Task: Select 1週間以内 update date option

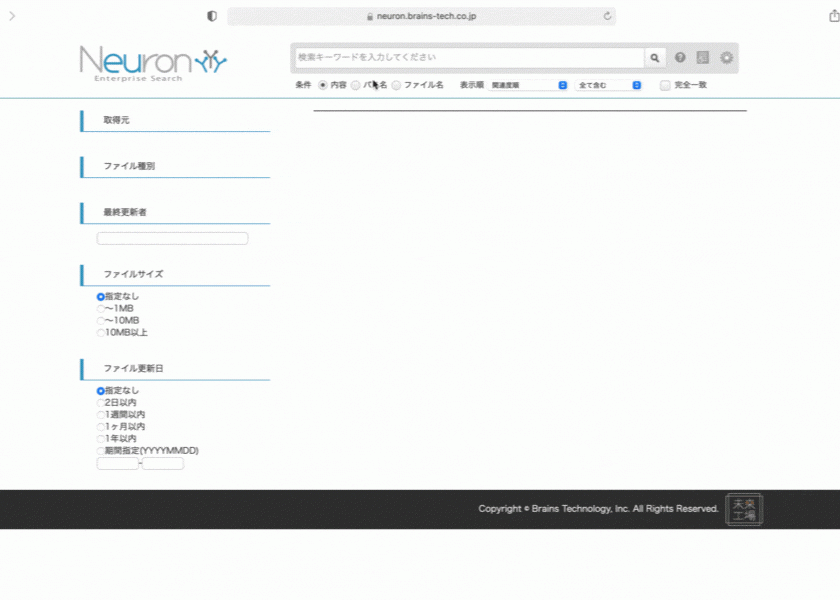Action: [101, 415]
